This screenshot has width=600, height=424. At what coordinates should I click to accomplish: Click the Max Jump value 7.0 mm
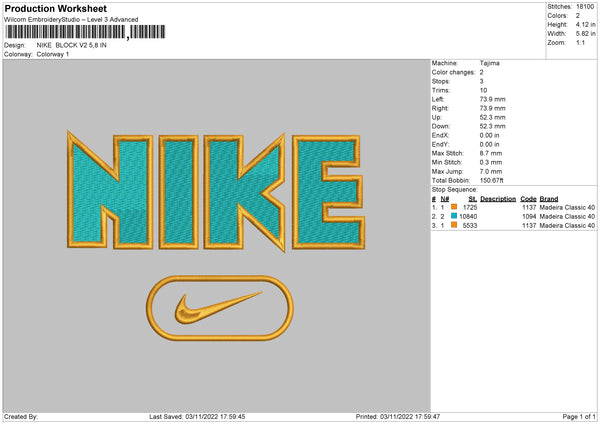coord(491,171)
